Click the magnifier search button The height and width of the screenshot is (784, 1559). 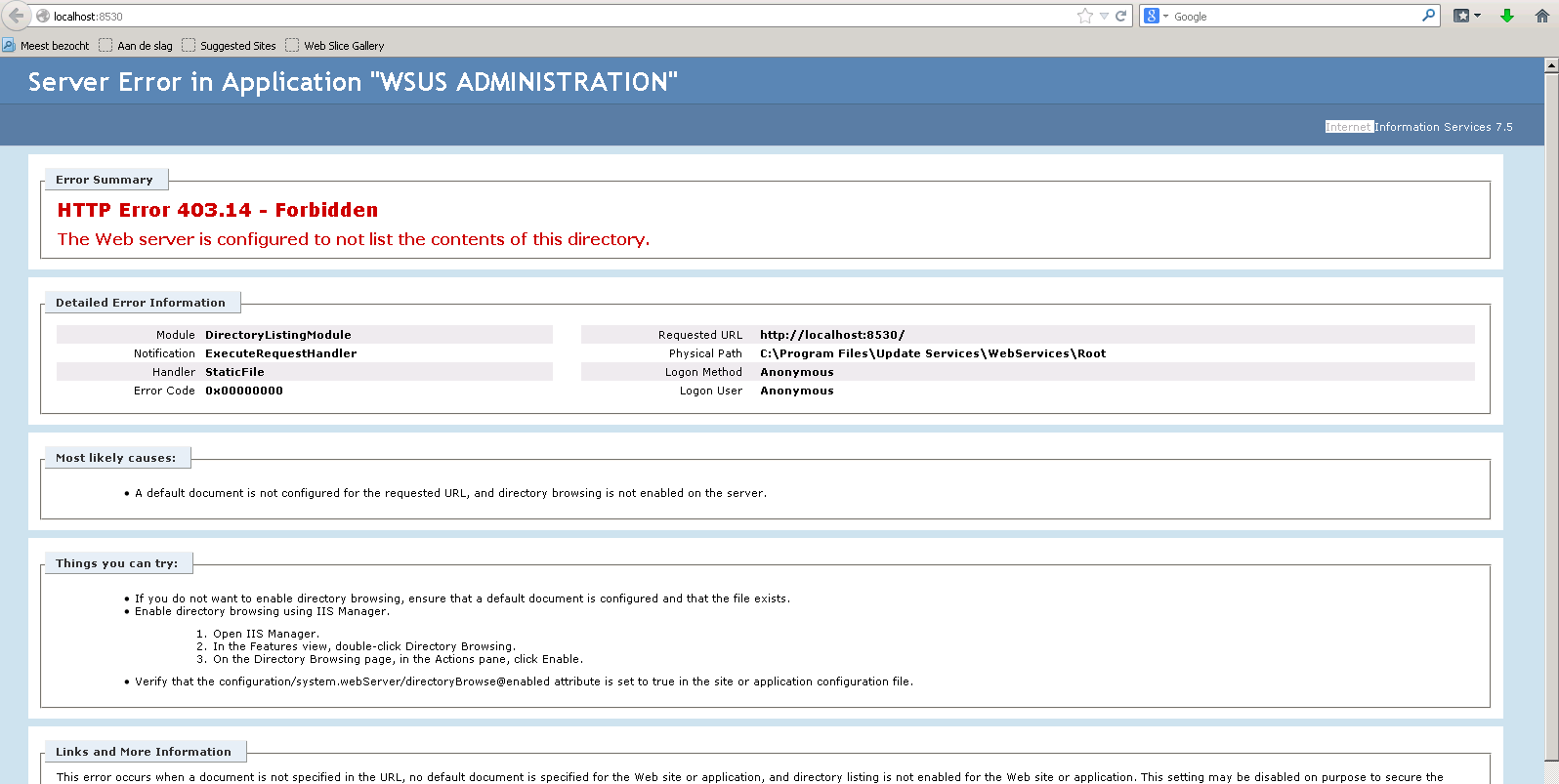[x=1429, y=16]
